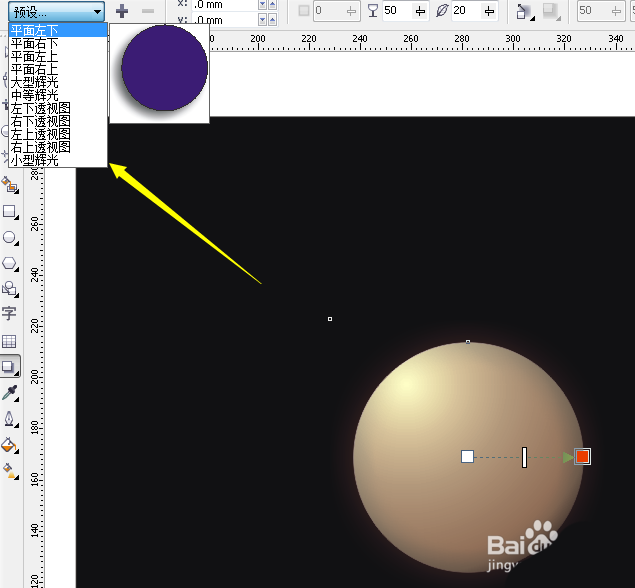Image resolution: width=635 pixels, height=588 pixels.
Task: Select the Ellipse tool
Action: [10, 238]
